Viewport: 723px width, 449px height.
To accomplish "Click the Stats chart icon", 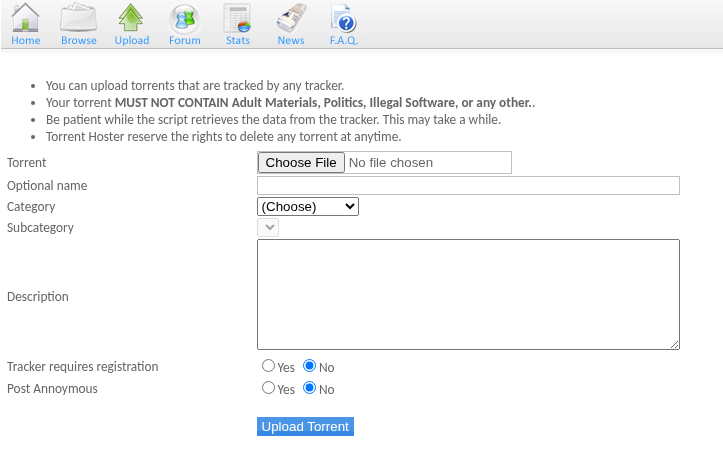I will (237, 18).
